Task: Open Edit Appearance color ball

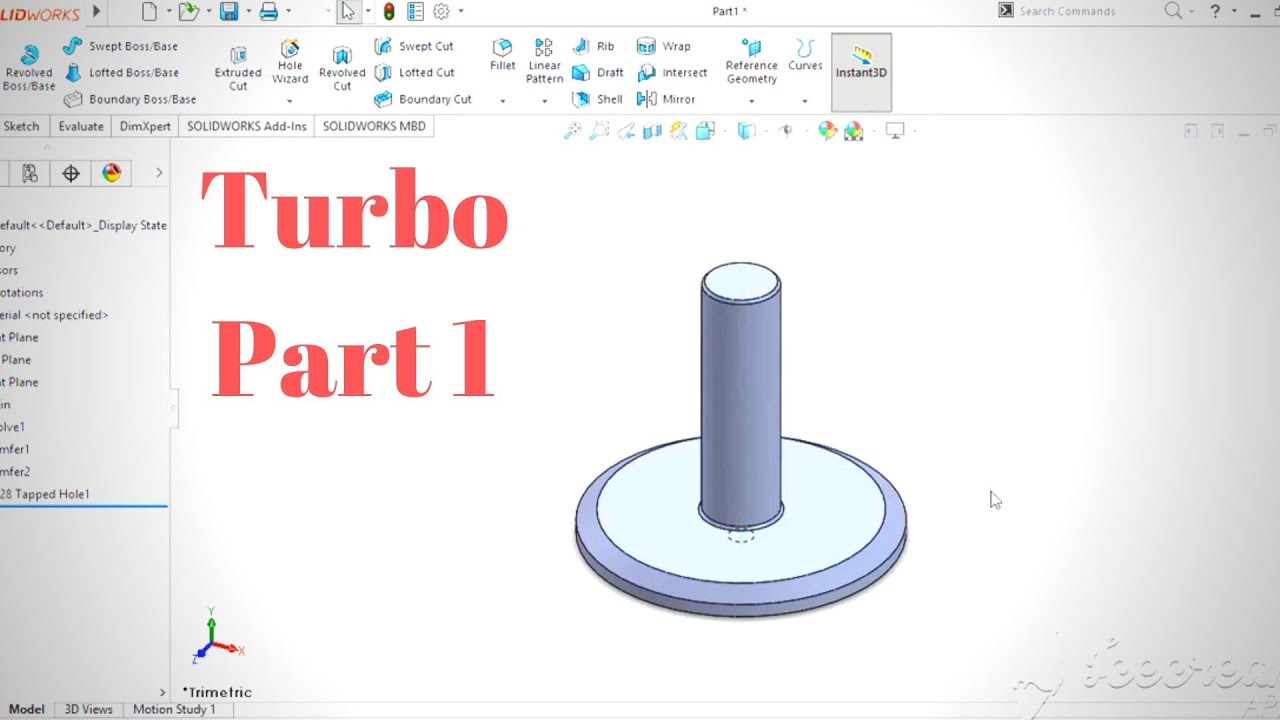Action: (x=827, y=131)
